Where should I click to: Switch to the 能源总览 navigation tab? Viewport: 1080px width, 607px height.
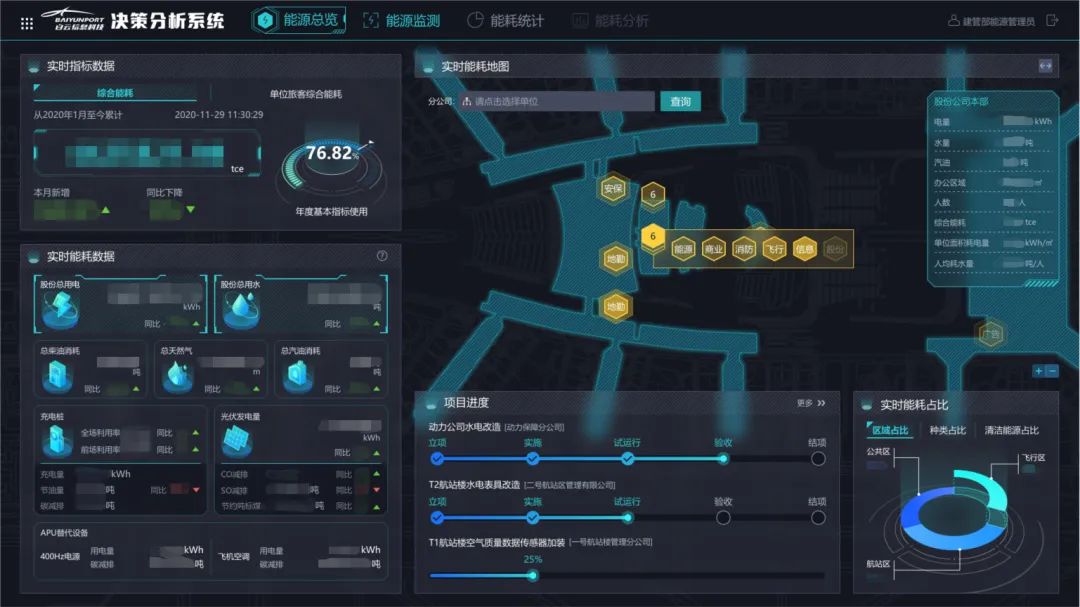point(298,21)
